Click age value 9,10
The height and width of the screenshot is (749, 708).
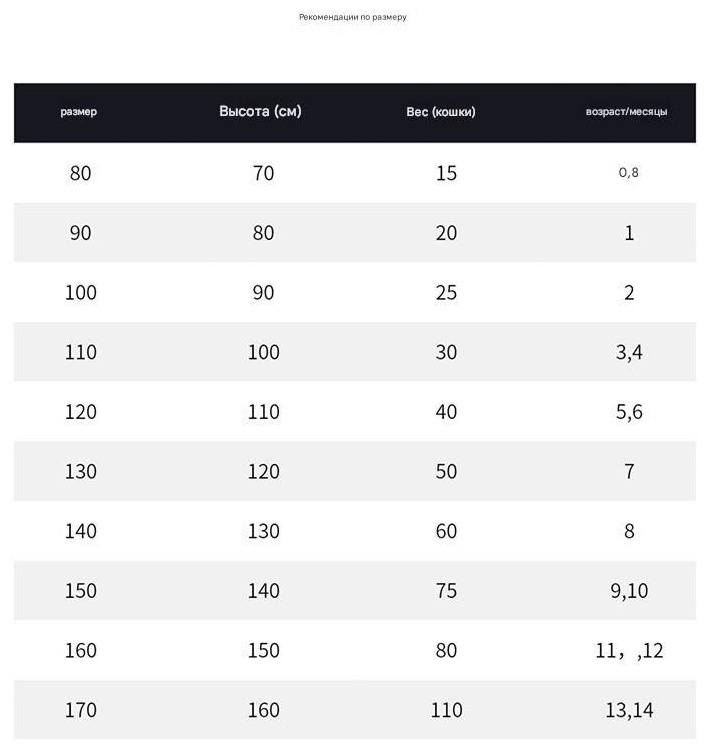point(629,591)
